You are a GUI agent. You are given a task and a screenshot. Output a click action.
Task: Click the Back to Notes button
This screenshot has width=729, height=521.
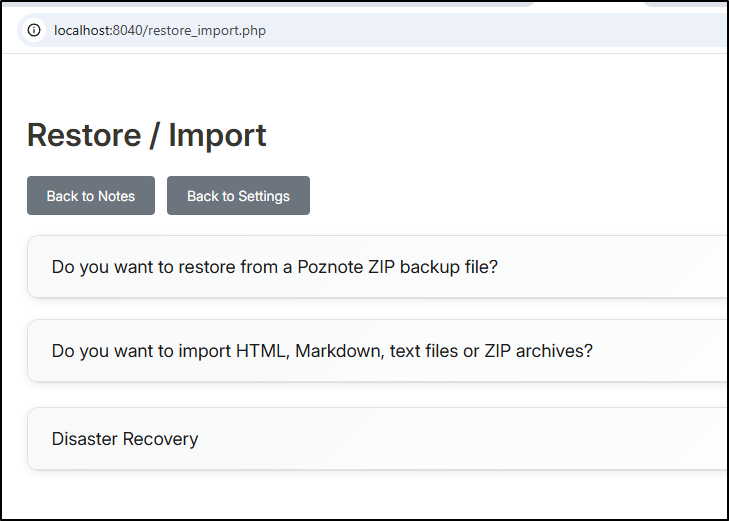coord(91,196)
